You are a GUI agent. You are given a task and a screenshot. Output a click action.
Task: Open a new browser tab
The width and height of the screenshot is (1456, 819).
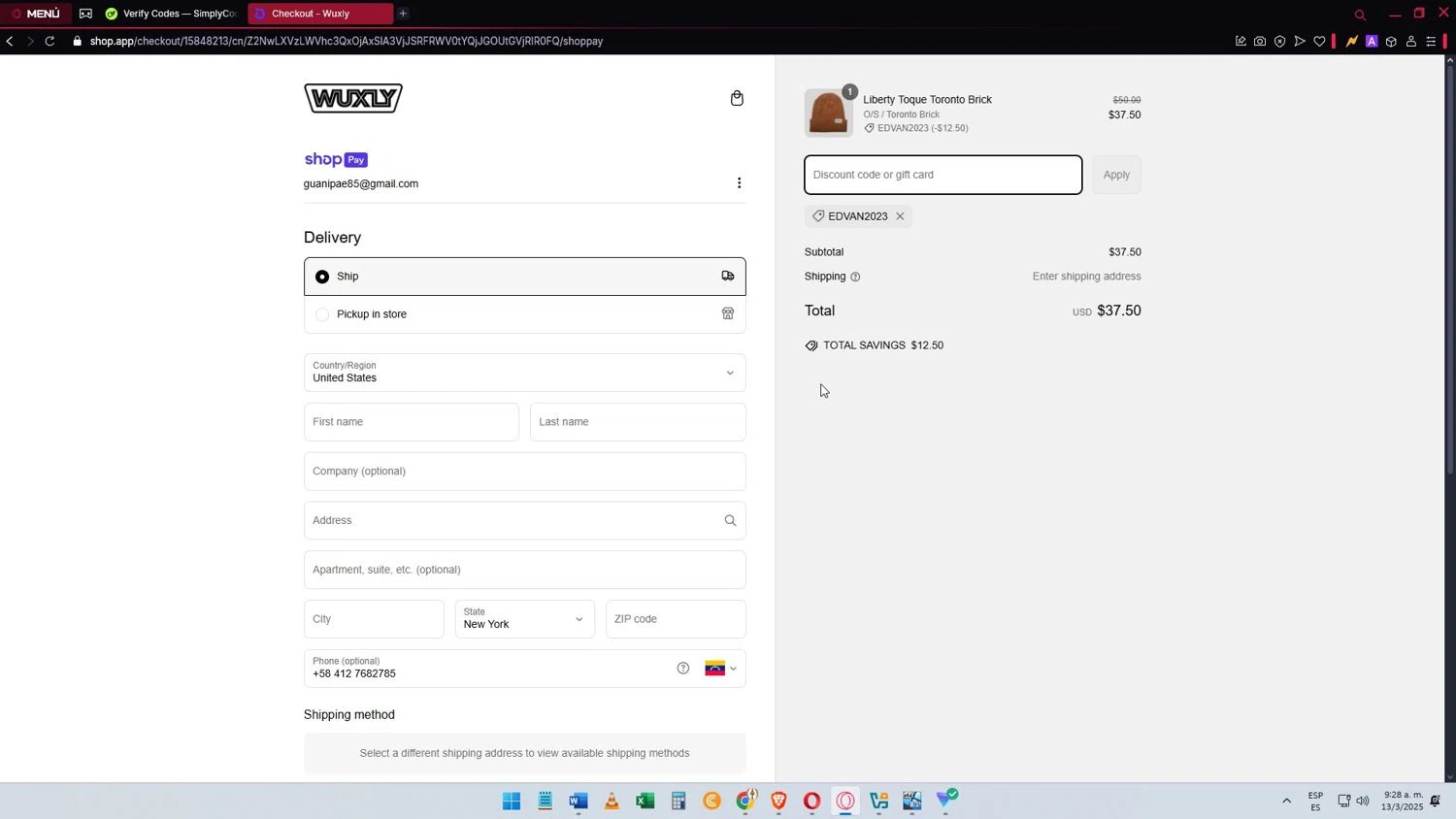(403, 14)
